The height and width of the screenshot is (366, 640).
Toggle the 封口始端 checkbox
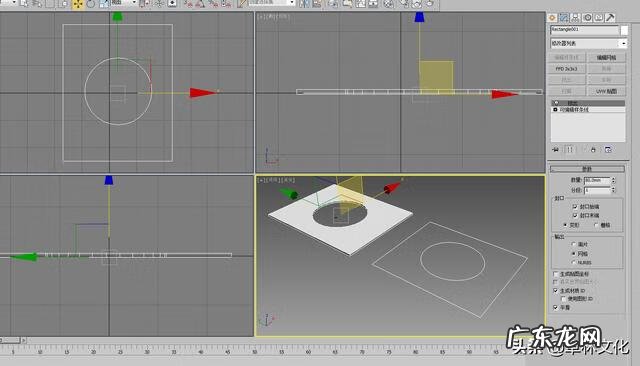point(575,207)
